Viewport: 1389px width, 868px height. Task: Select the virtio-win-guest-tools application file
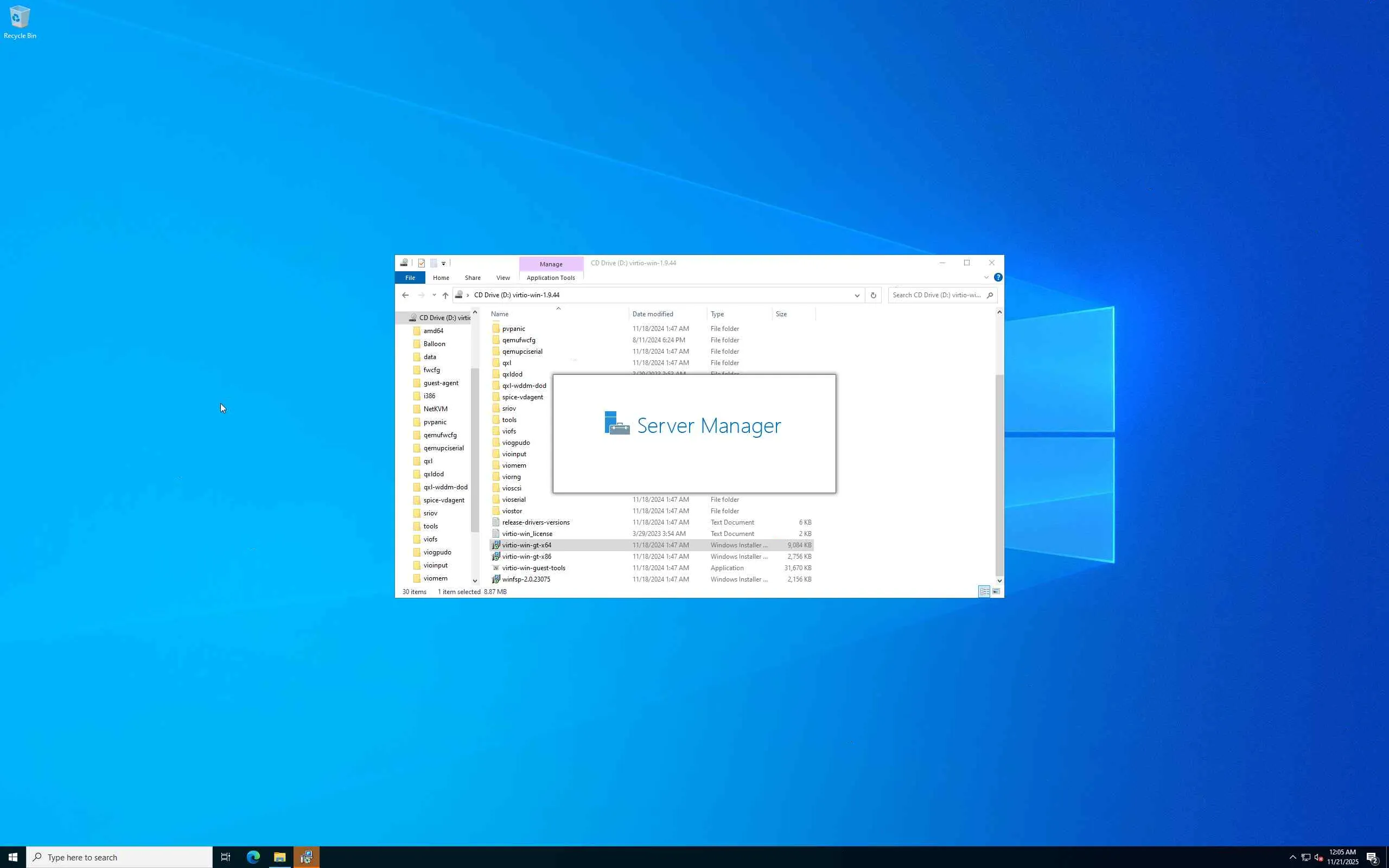pyautogui.click(x=533, y=568)
